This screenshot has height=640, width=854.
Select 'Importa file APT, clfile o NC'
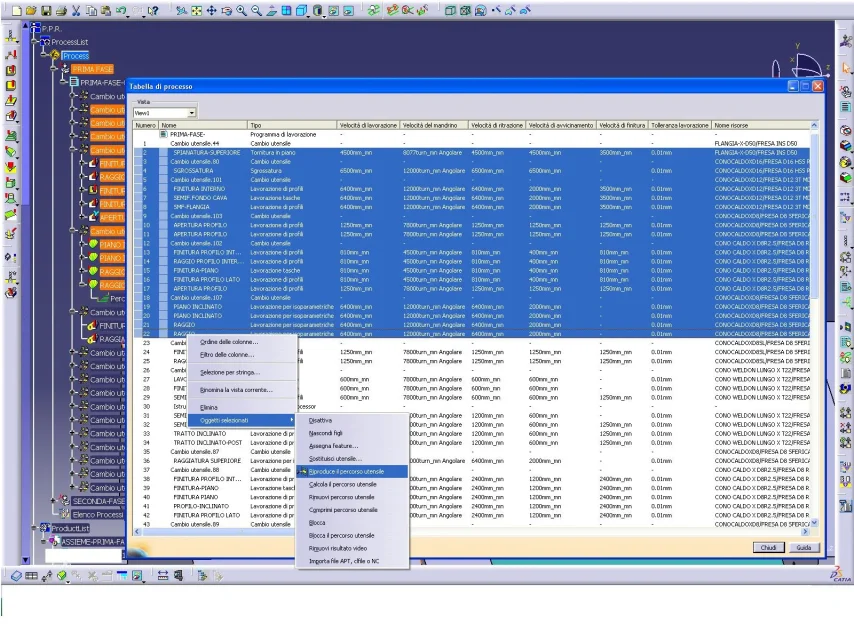[352, 561]
